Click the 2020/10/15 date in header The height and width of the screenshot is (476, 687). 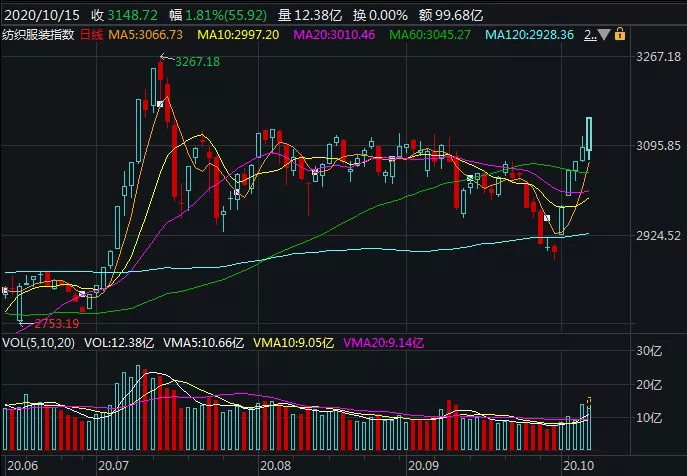42,15
